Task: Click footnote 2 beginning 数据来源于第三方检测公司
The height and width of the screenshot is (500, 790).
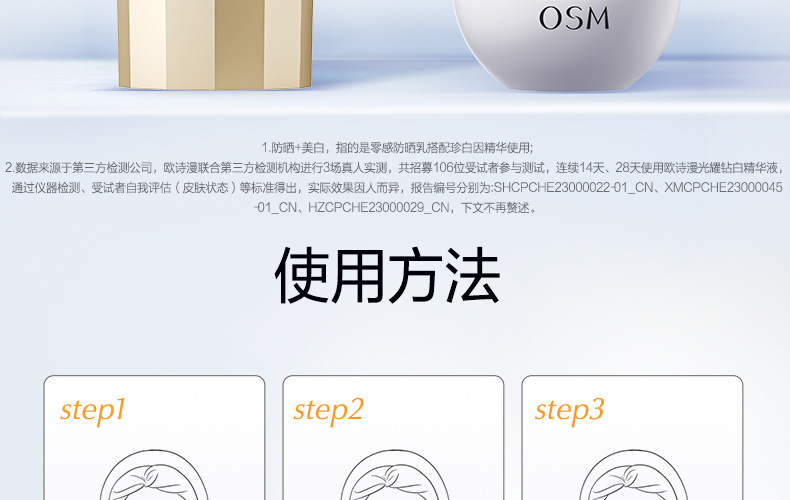Action: (x=395, y=188)
